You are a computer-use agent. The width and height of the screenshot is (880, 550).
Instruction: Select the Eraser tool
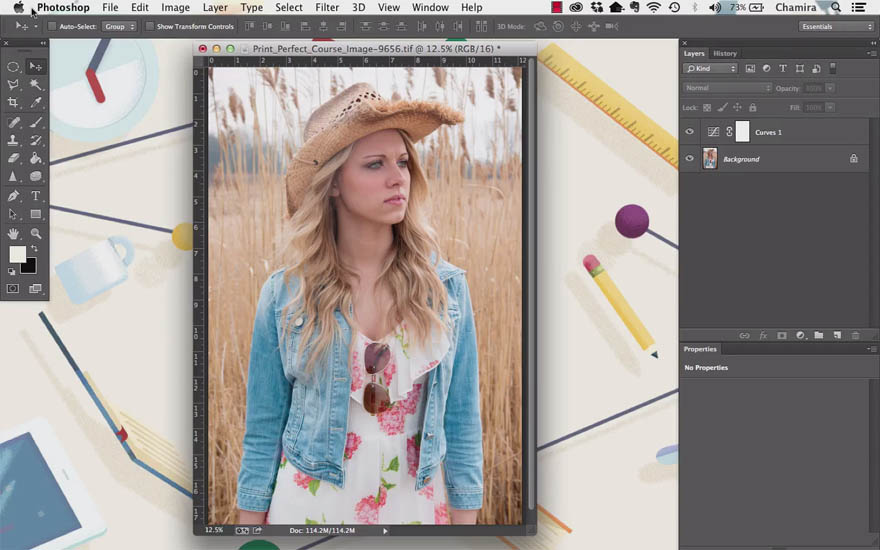click(x=13, y=158)
